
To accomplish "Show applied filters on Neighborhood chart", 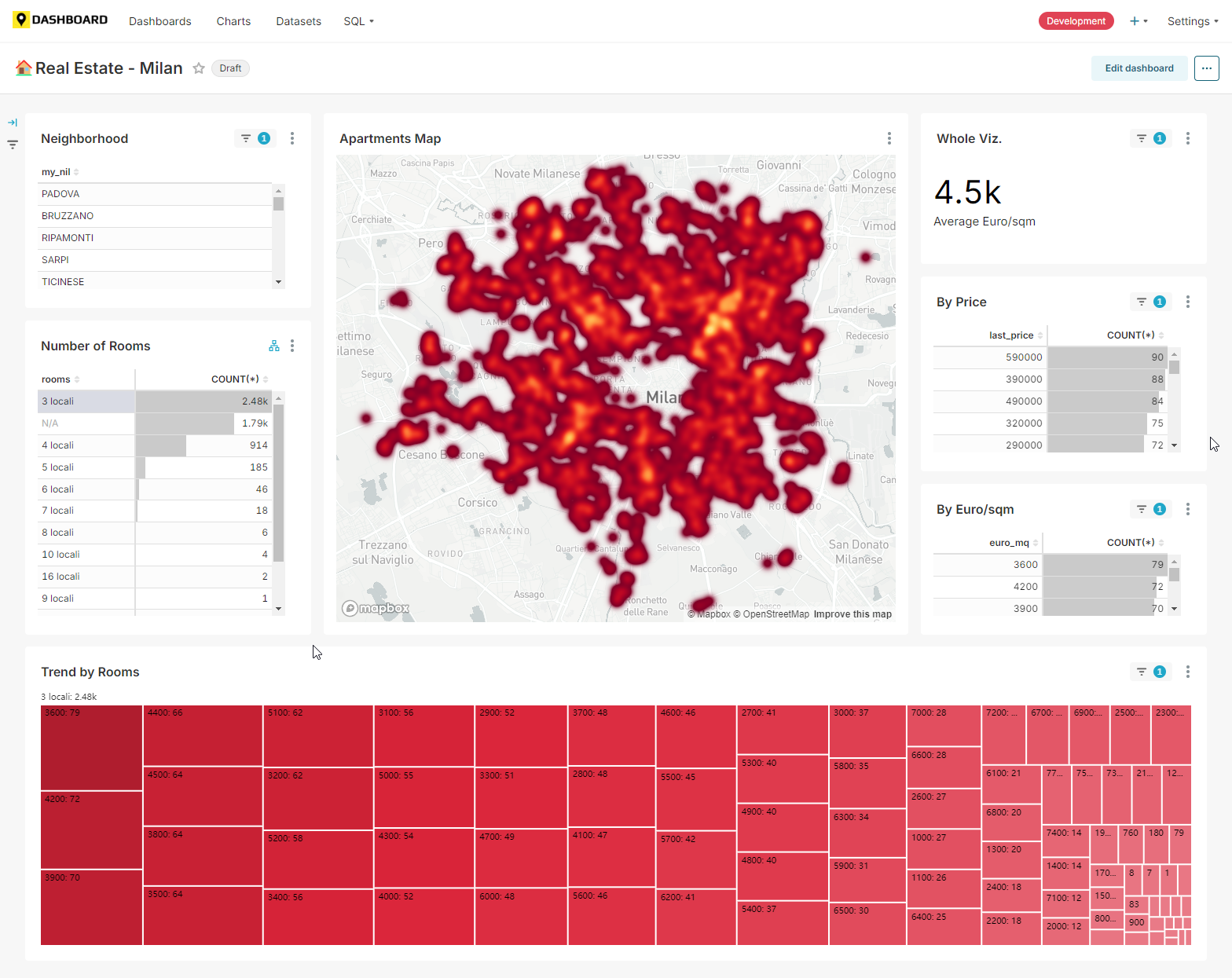I will pyautogui.click(x=255, y=138).
